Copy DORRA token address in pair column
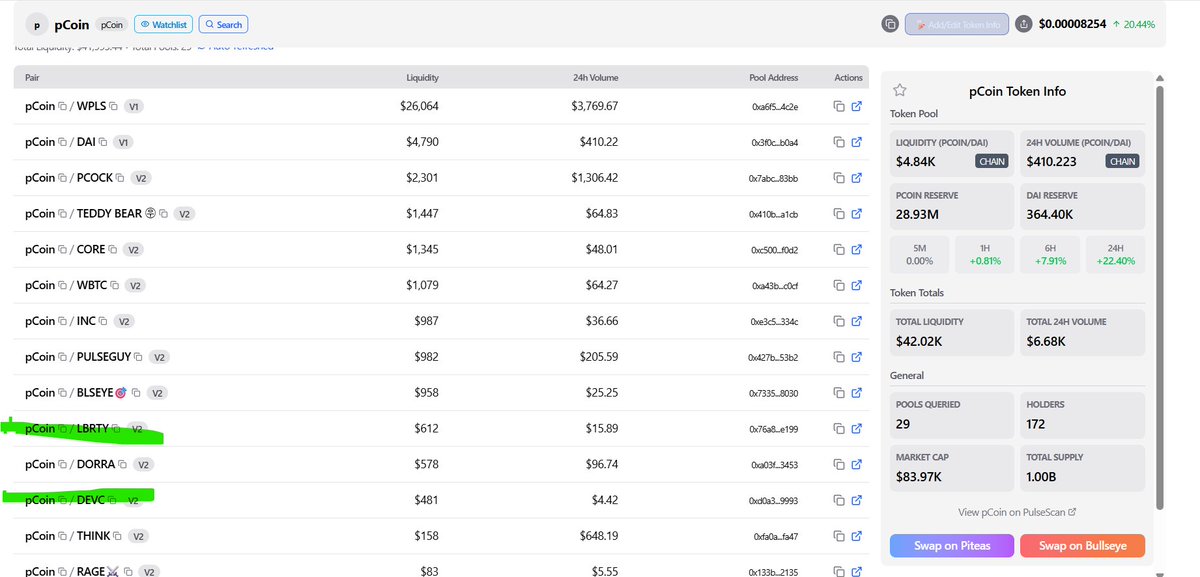The image size is (1200, 577). point(123,465)
